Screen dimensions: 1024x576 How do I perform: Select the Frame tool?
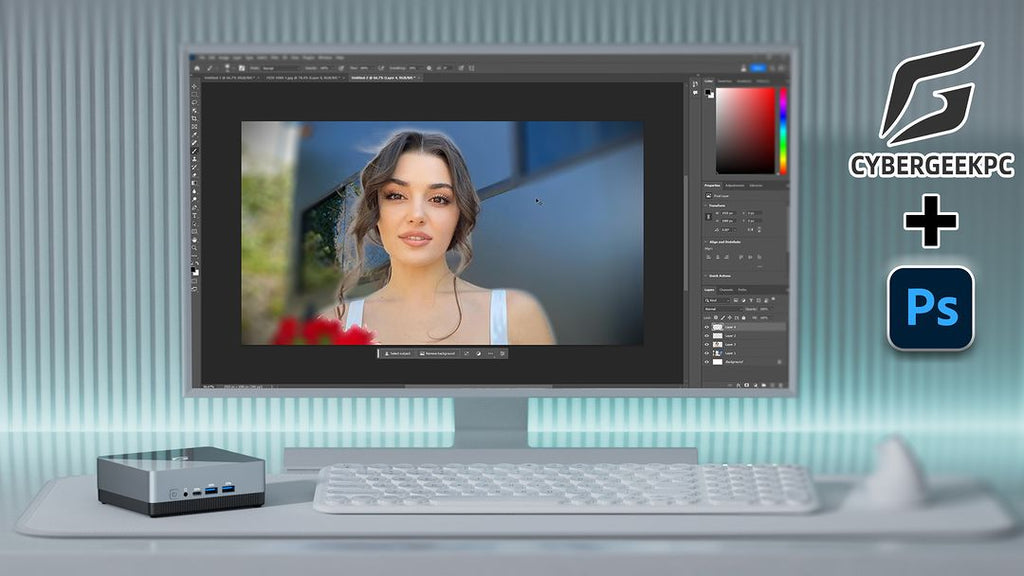click(x=195, y=126)
